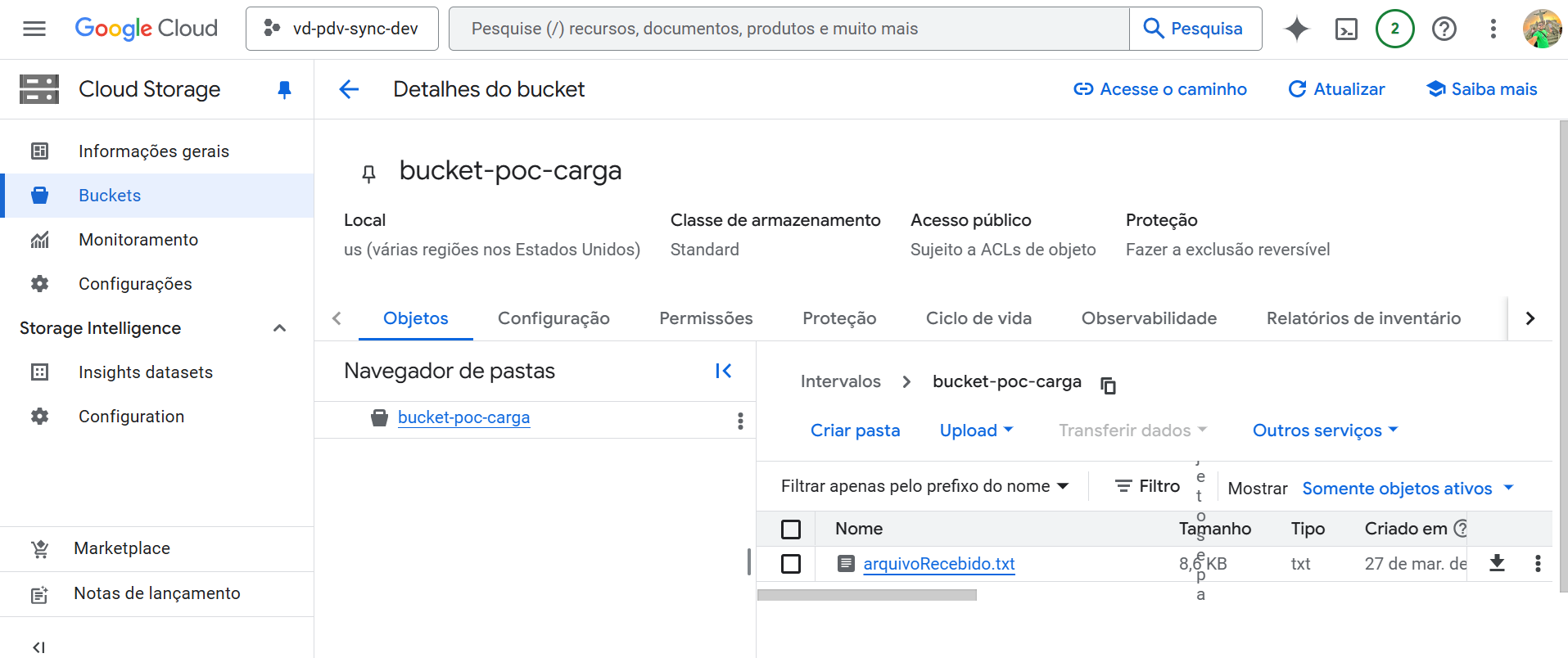The height and width of the screenshot is (658, 1568).
Task: Open the main hamburger navigation menu
Action: (x=34, y=29)
